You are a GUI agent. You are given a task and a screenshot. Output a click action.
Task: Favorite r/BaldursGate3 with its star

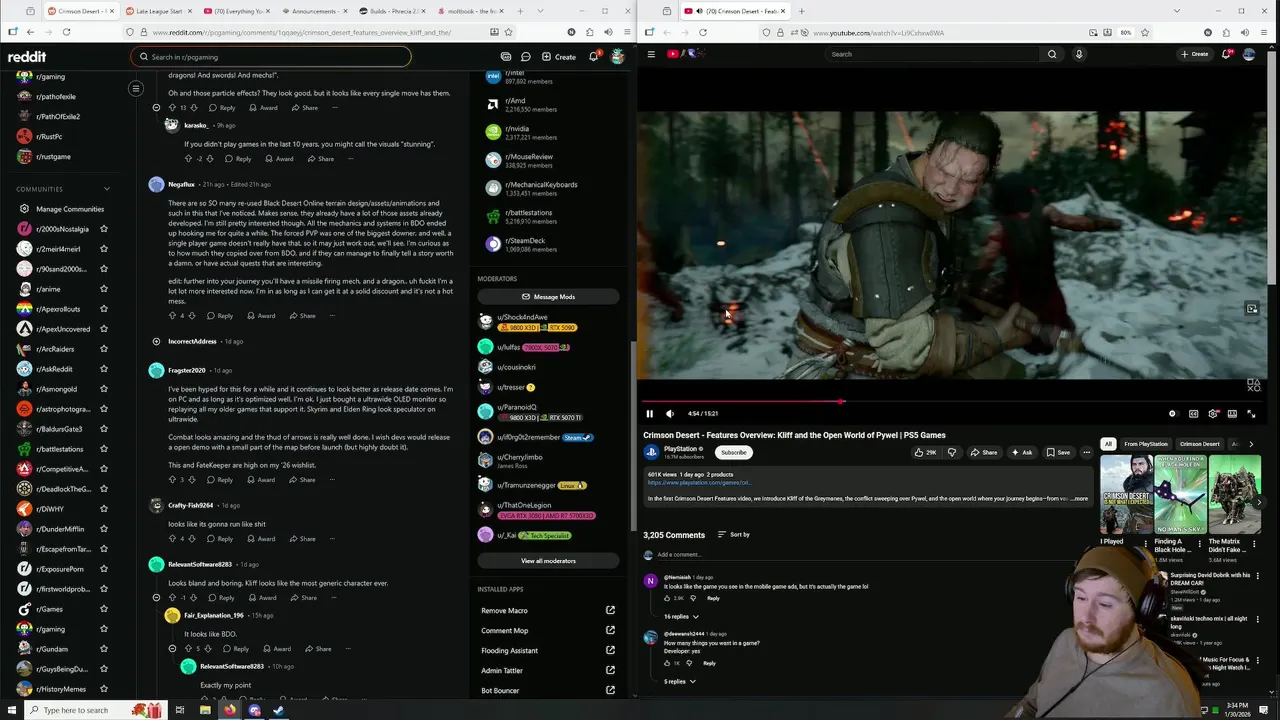(x=103, y=429)
